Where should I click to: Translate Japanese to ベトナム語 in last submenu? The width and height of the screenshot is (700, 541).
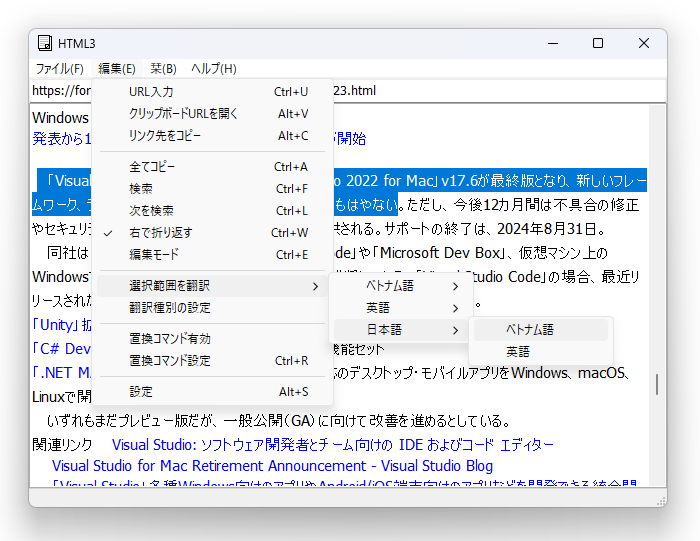pos(541,330)
